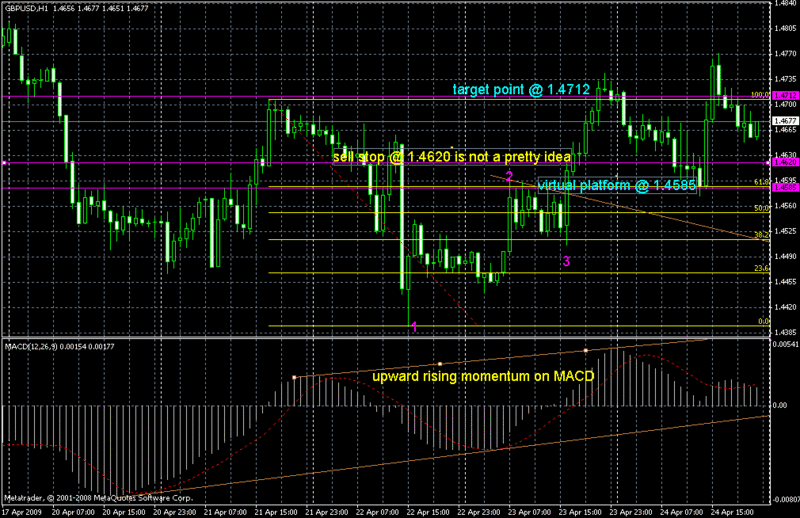This screenshot has width=800, height=518.
Task: Click the white 1.4677 current price tag
Action: pos(785,121)
